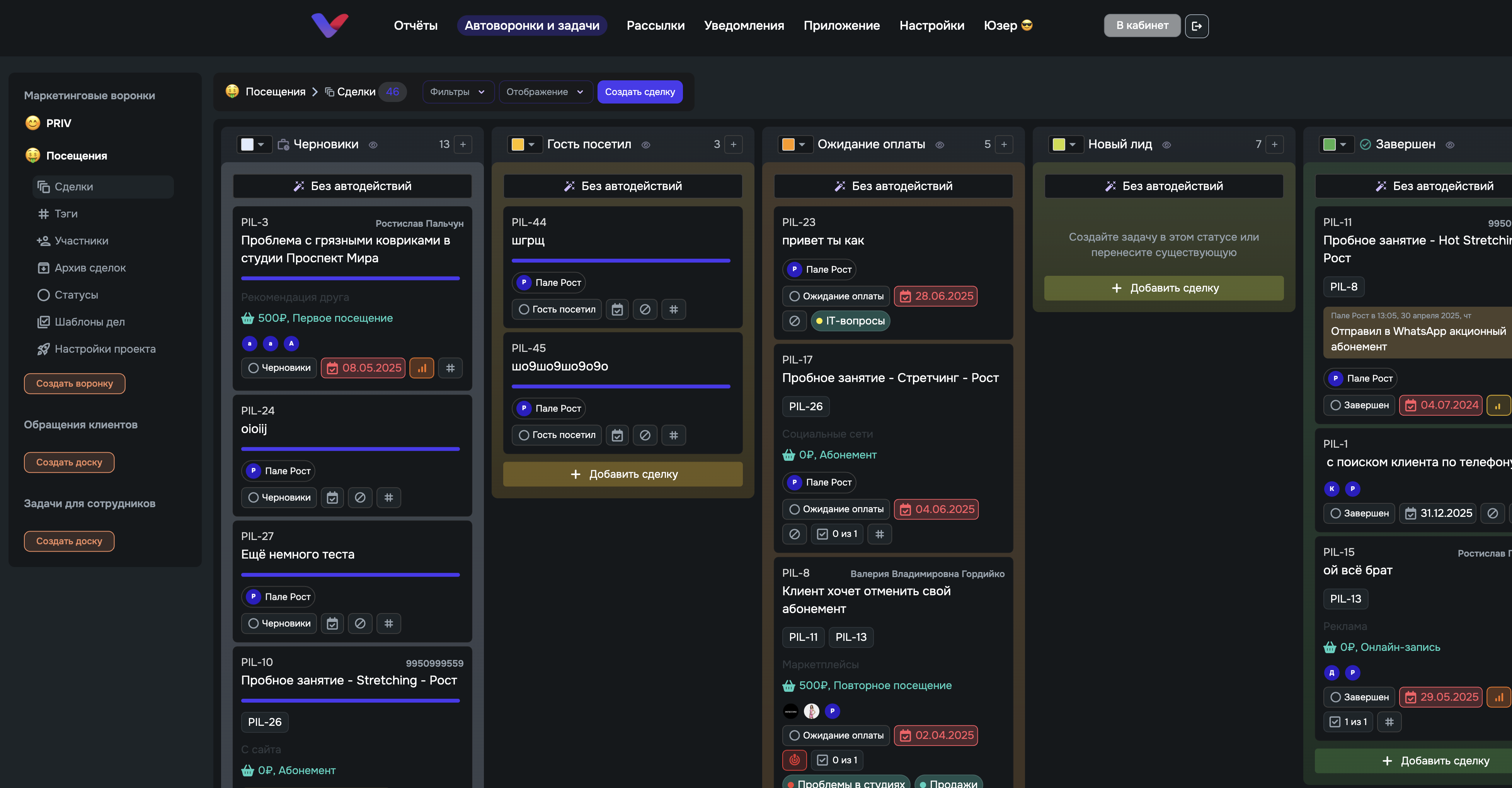Screen dimensions: 1512x788
Task: Open the Рассылки menu
Action: pyautogui.click(x=655, y=26)
